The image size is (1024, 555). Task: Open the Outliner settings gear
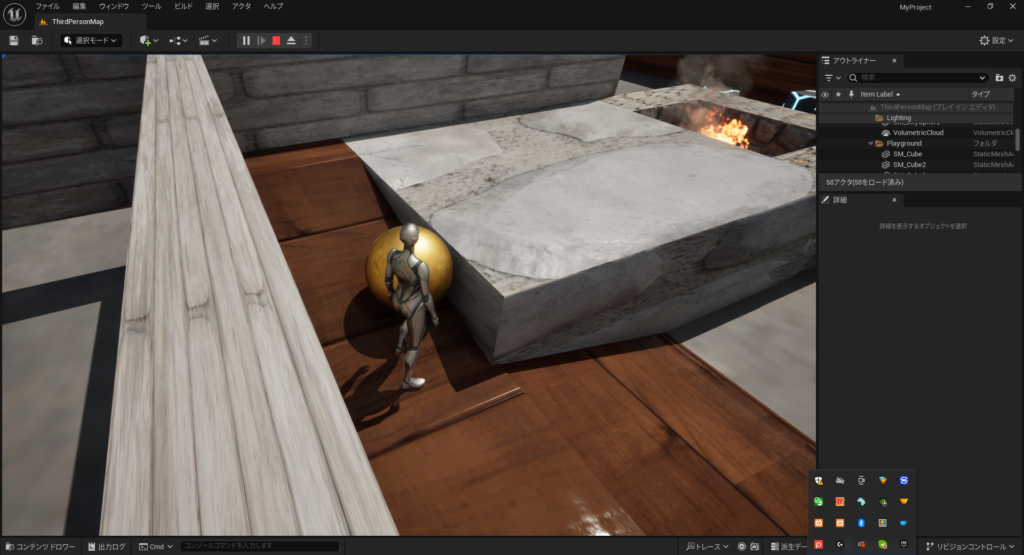tap(1012, 77)
